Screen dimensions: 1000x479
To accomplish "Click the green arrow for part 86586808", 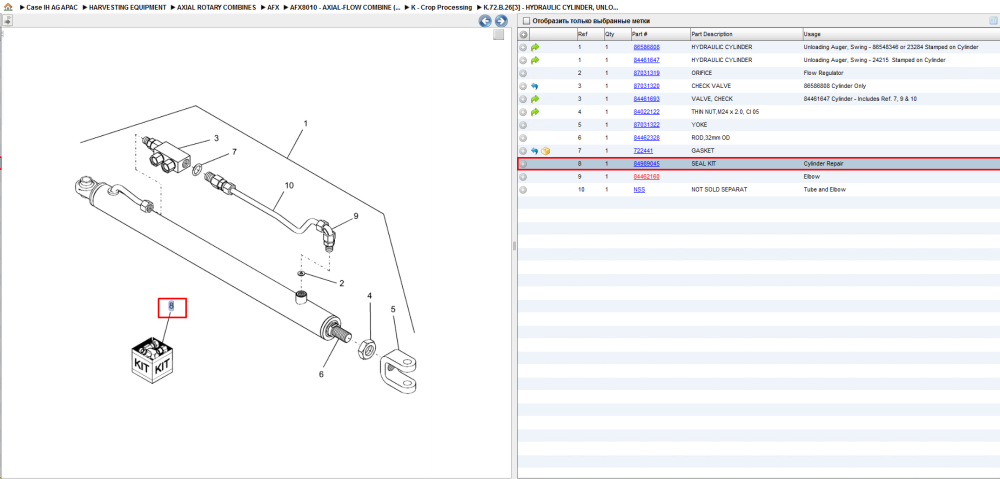I will coord(535,47).
